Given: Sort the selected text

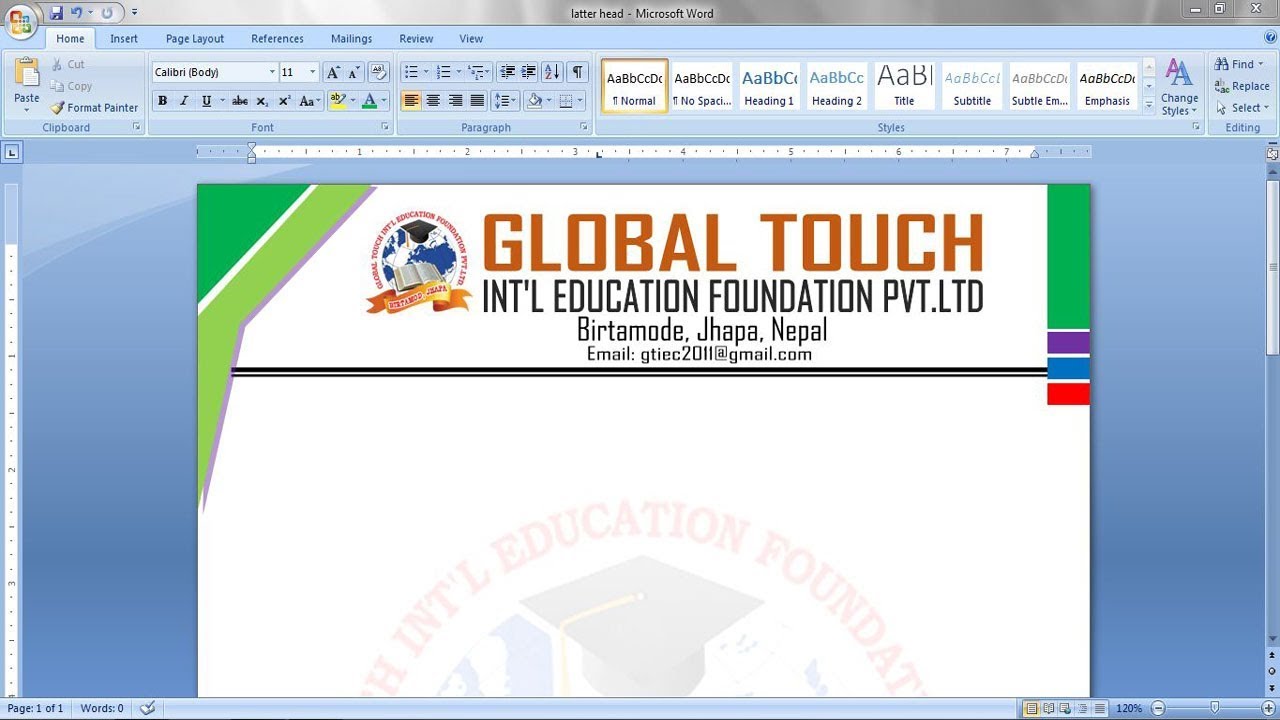Looking at the screenshot, I should click(552, 72).
